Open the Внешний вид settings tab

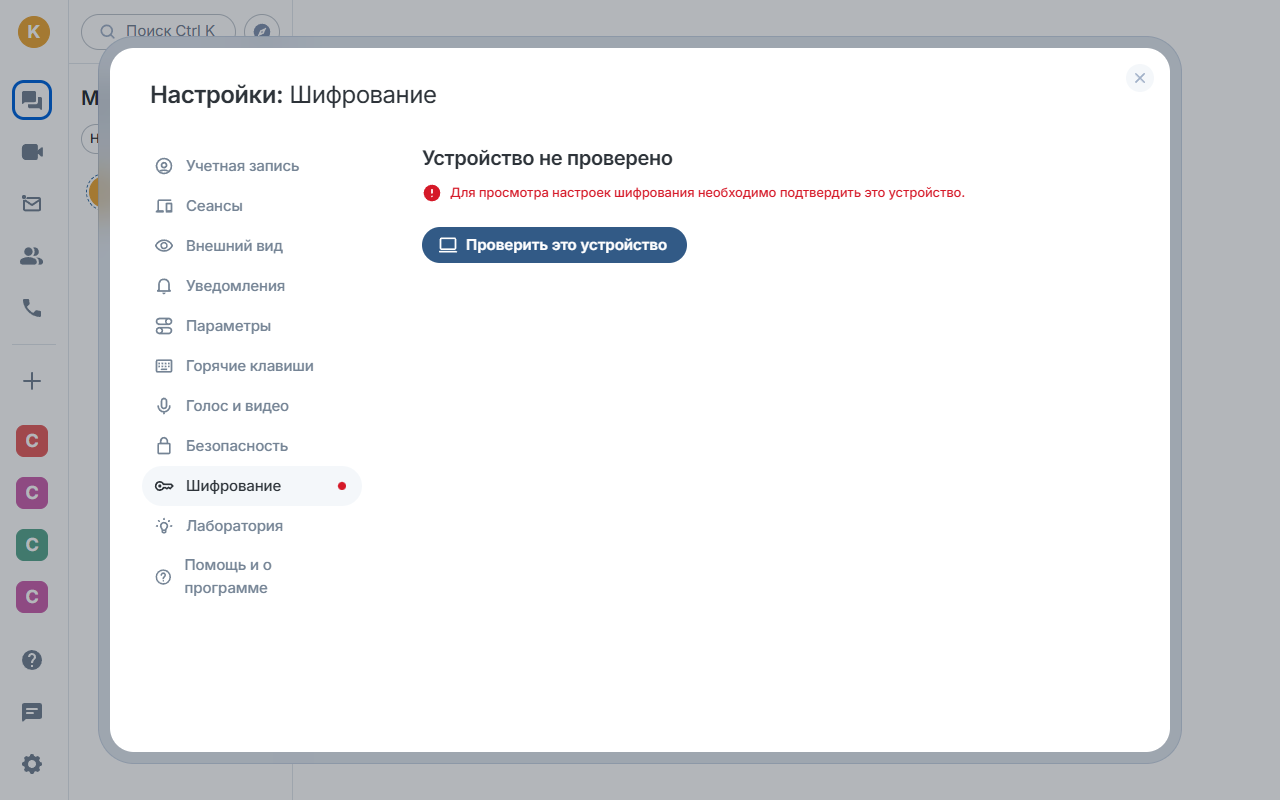(x=252, y=246)
